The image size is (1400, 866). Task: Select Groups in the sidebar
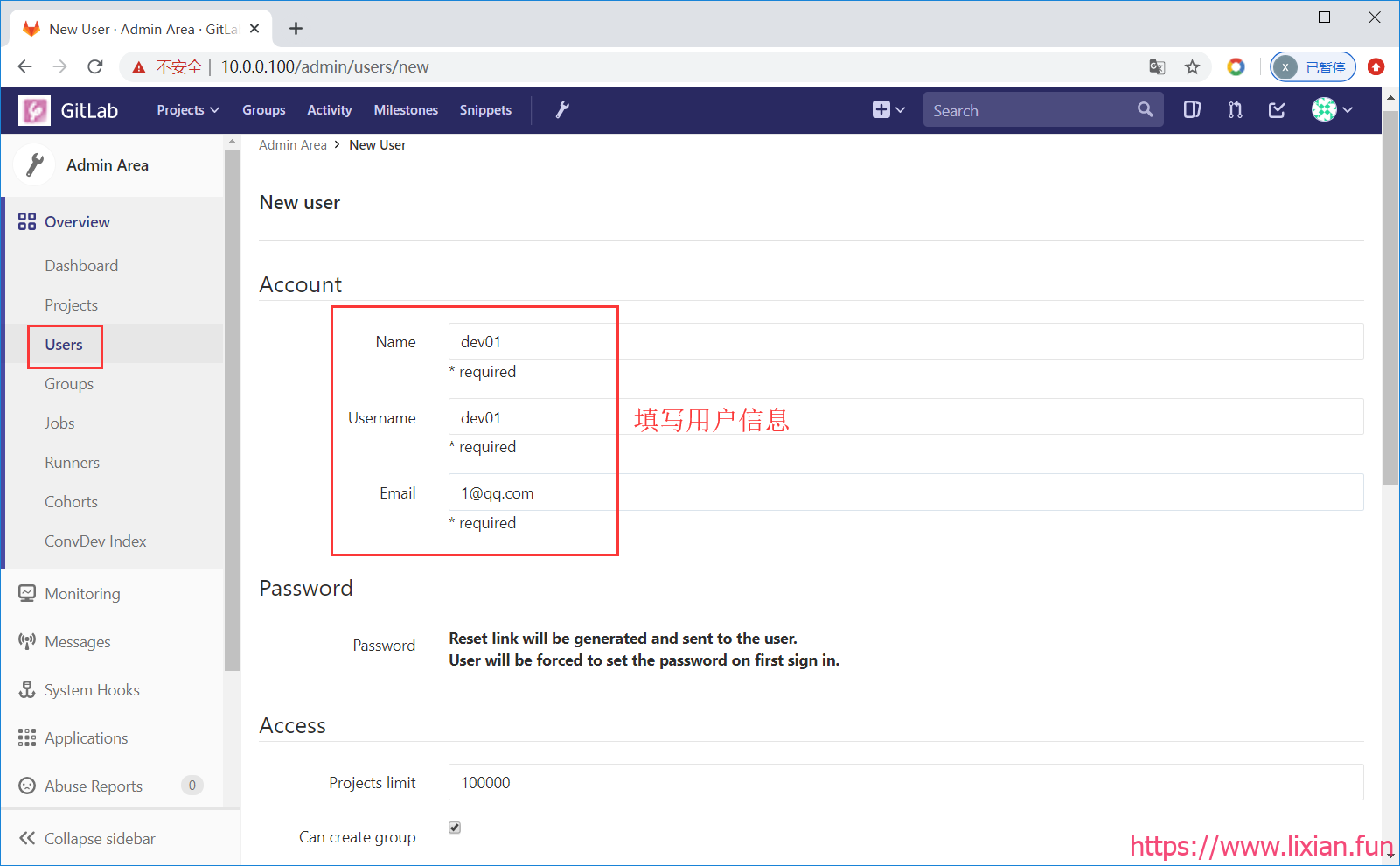coord(69,384)
